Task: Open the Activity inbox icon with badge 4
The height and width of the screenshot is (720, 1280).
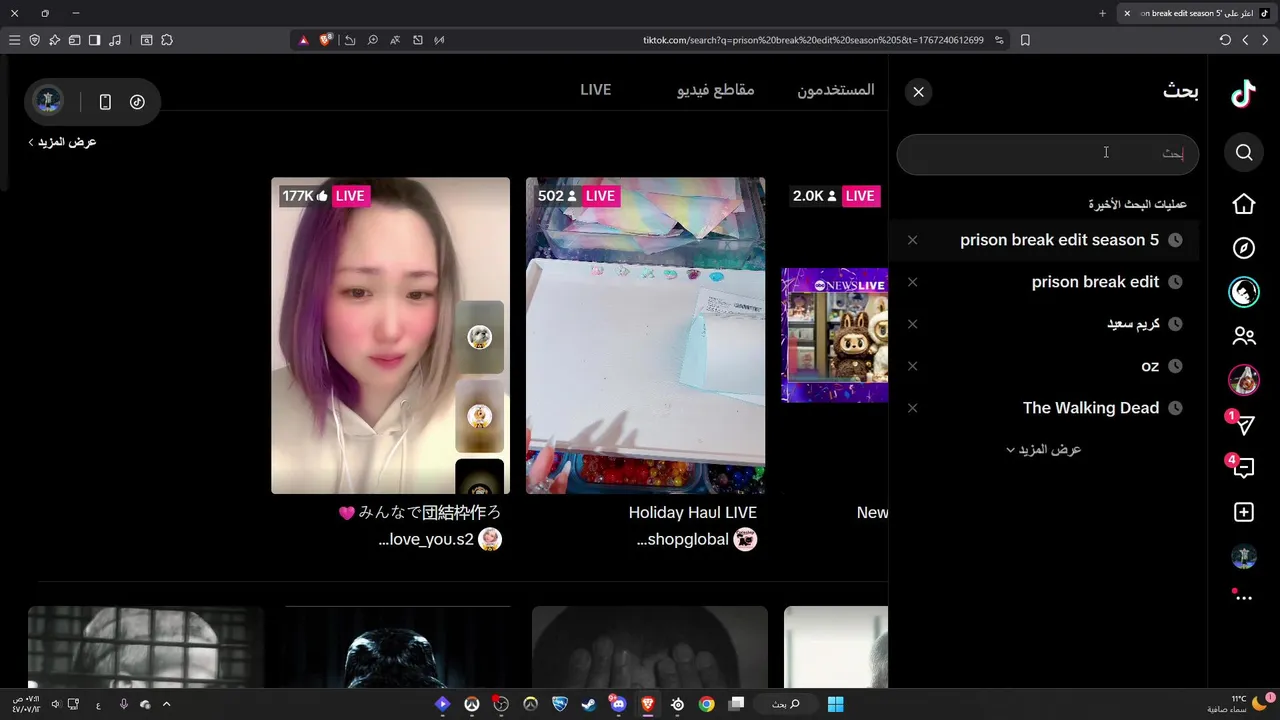Action: coord(1244,468)
